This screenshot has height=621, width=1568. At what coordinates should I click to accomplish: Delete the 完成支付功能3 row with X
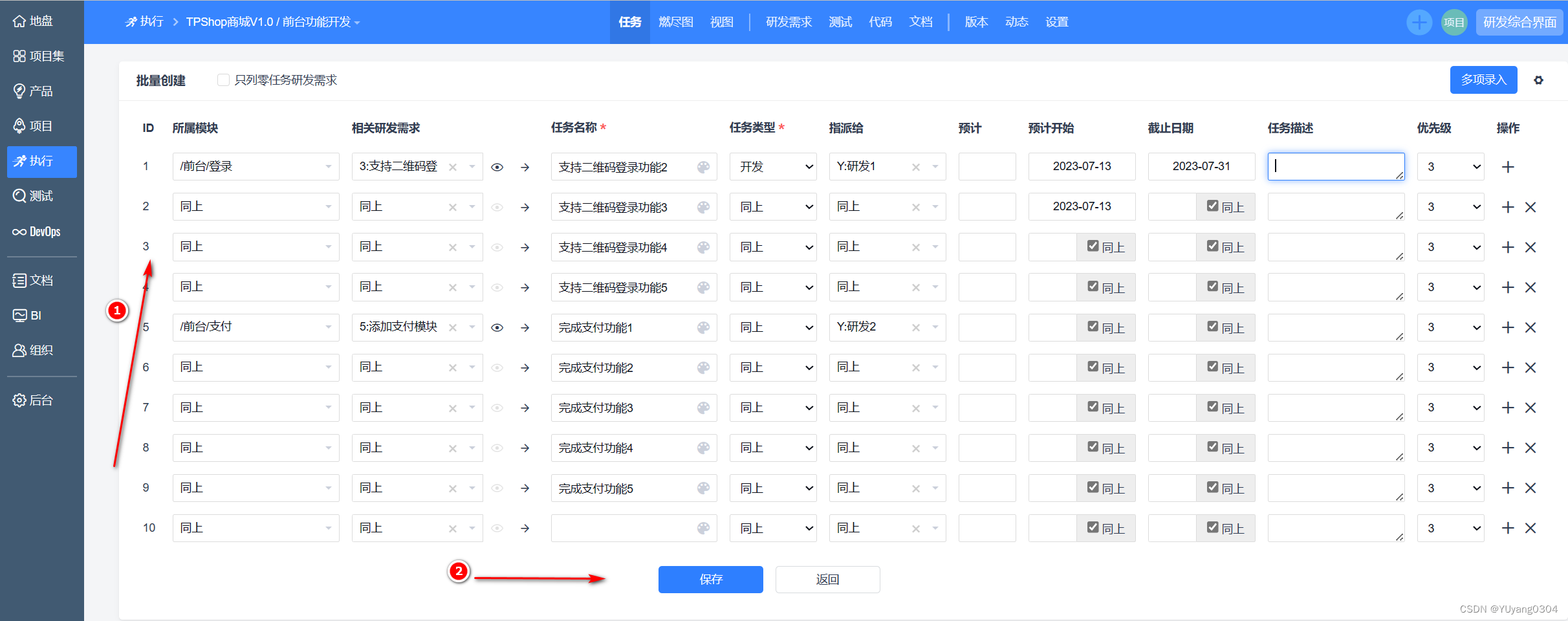[1530, 408]
